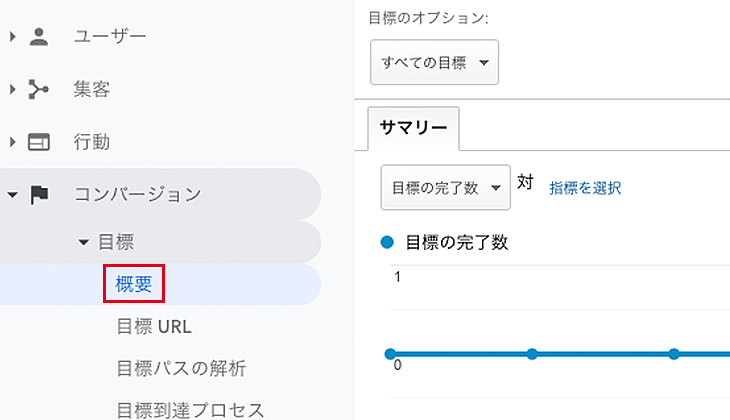Select 概要 in the sidebar
This screenshot has width=730, height=420.
134,284
